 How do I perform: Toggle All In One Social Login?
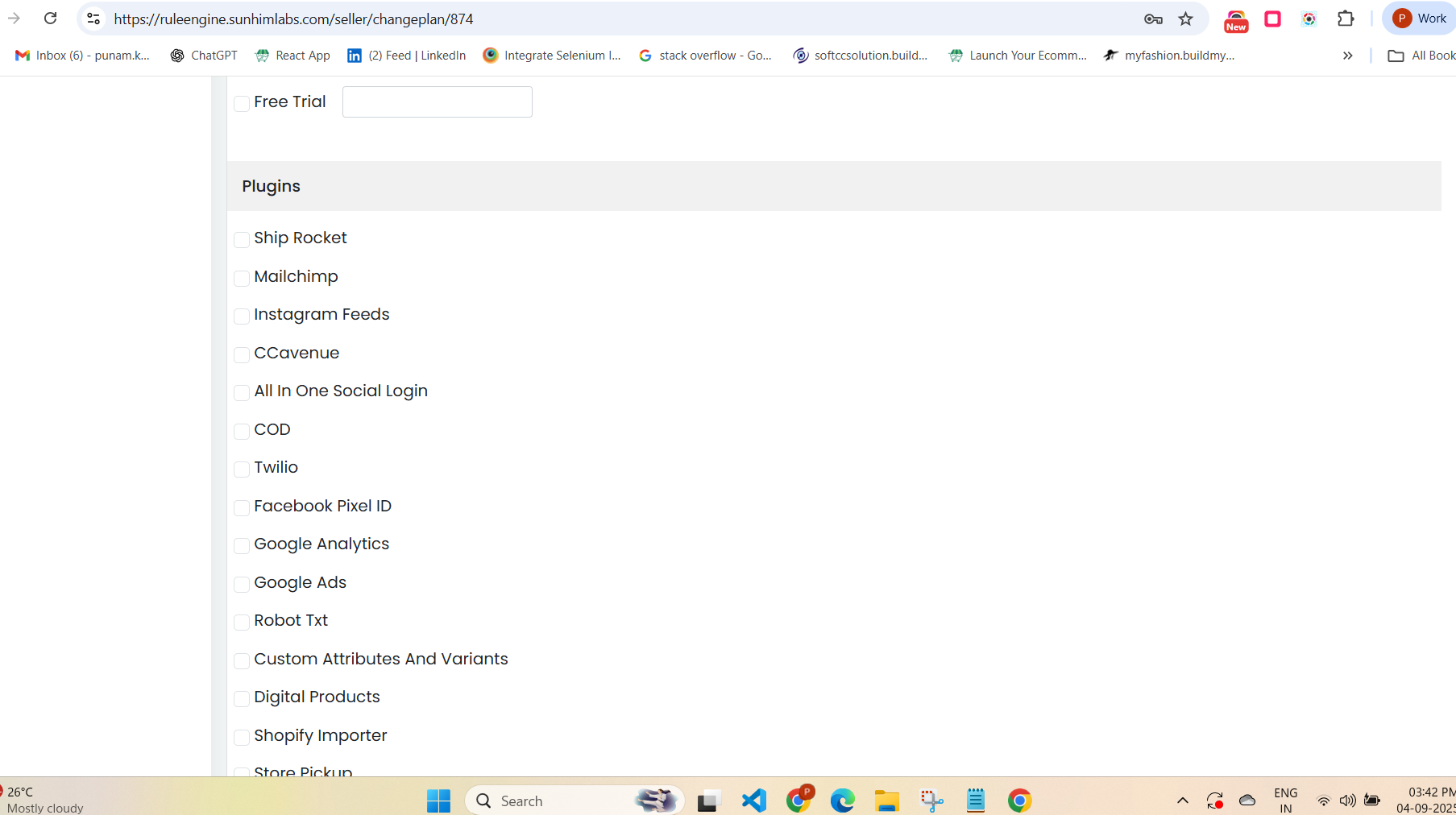tap(241, 392)
